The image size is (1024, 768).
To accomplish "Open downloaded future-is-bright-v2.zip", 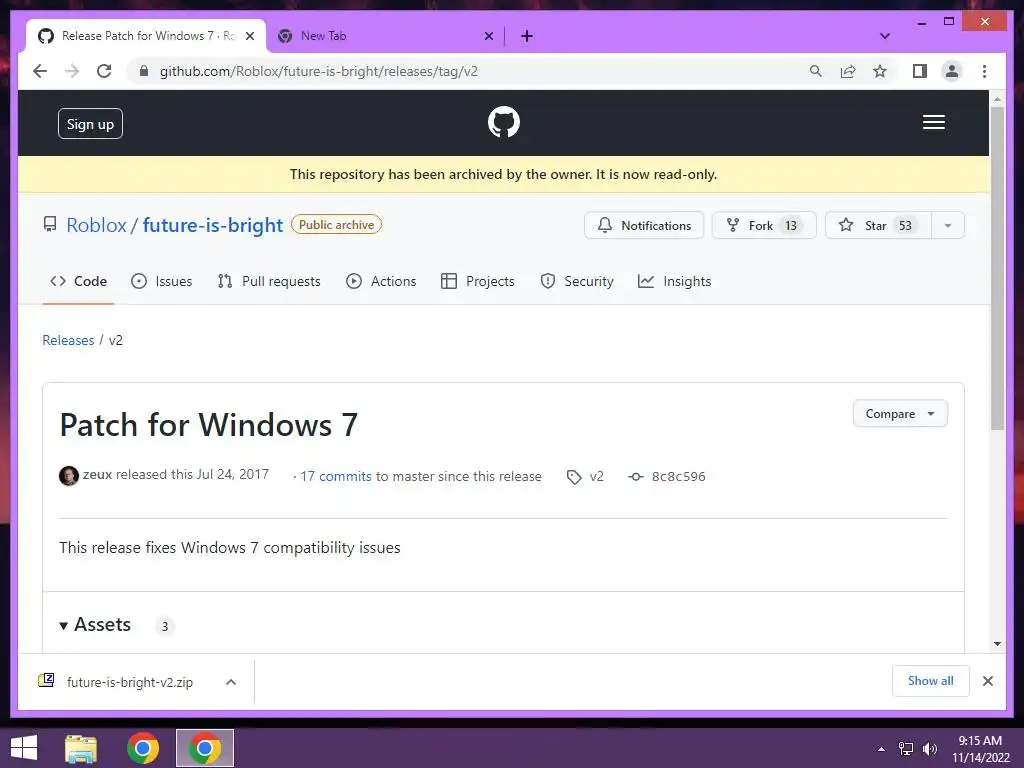I will point(129,682).
